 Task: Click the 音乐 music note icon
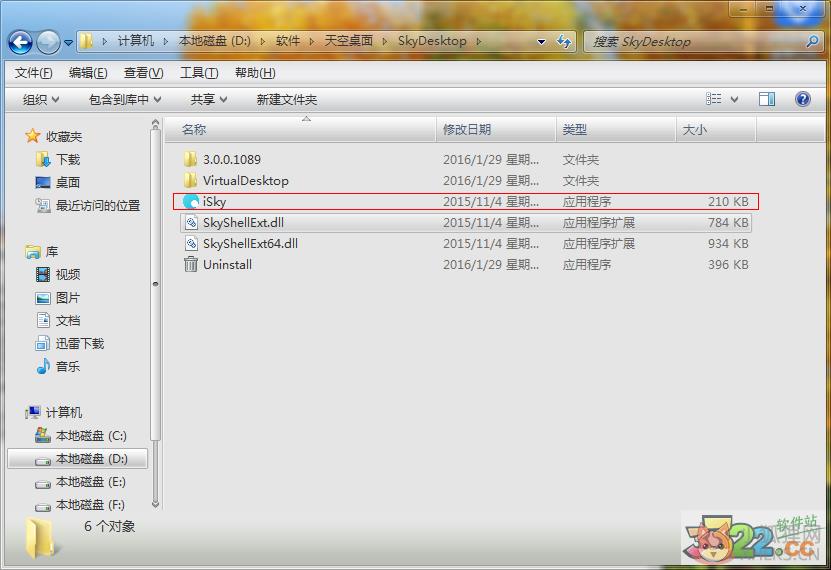tap(43, 366)
